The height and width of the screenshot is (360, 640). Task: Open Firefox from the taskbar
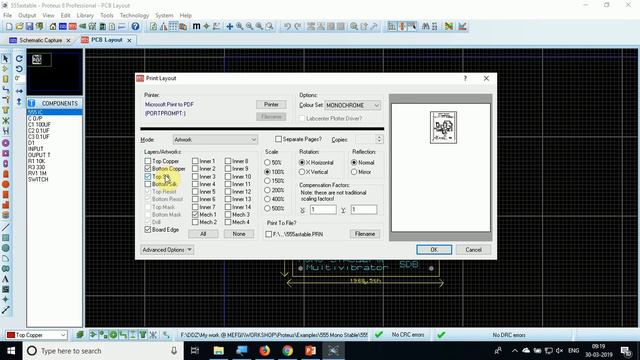point(264,351)
